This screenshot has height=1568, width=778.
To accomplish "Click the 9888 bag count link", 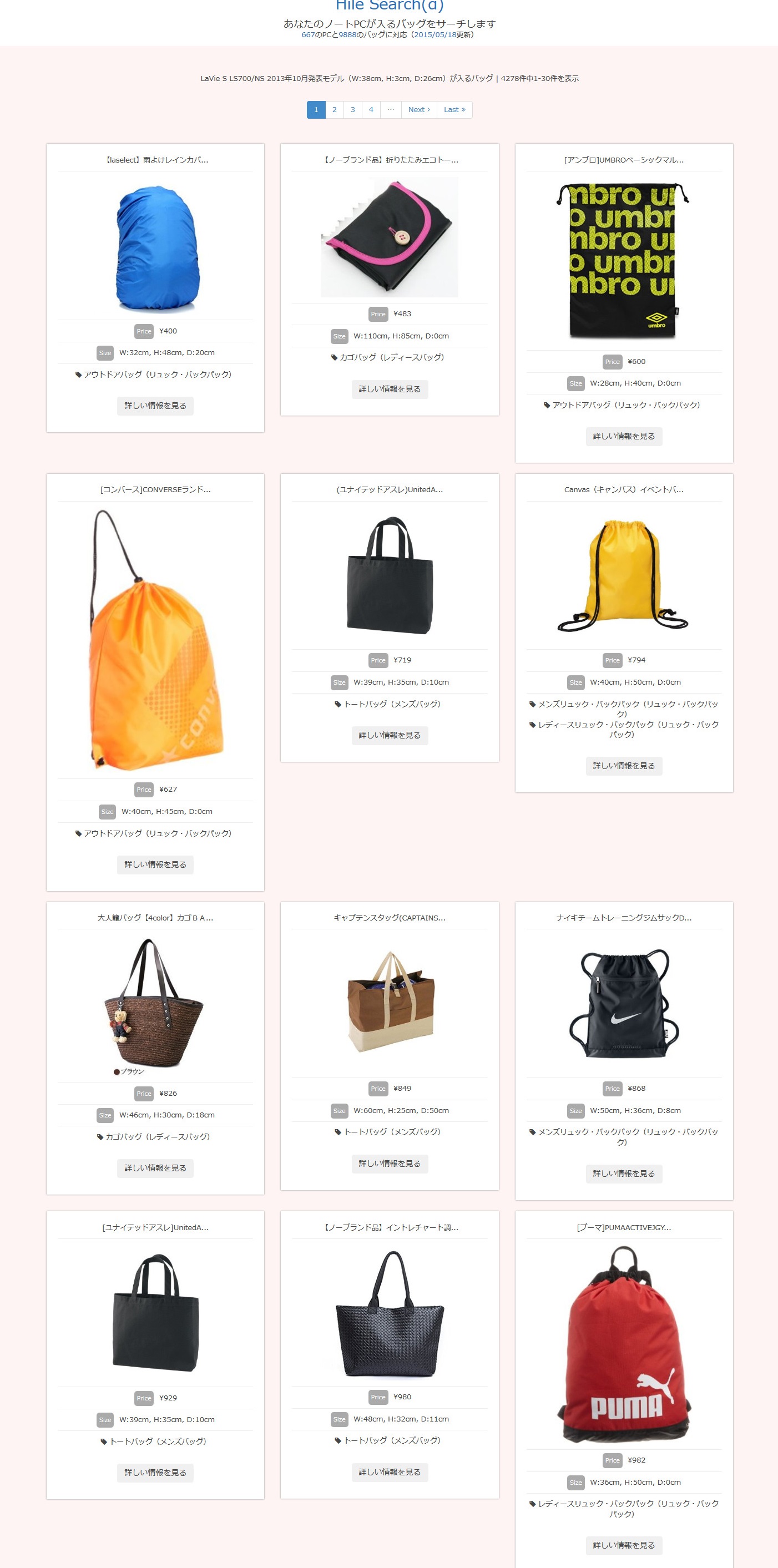I will (x=347, y=35).
